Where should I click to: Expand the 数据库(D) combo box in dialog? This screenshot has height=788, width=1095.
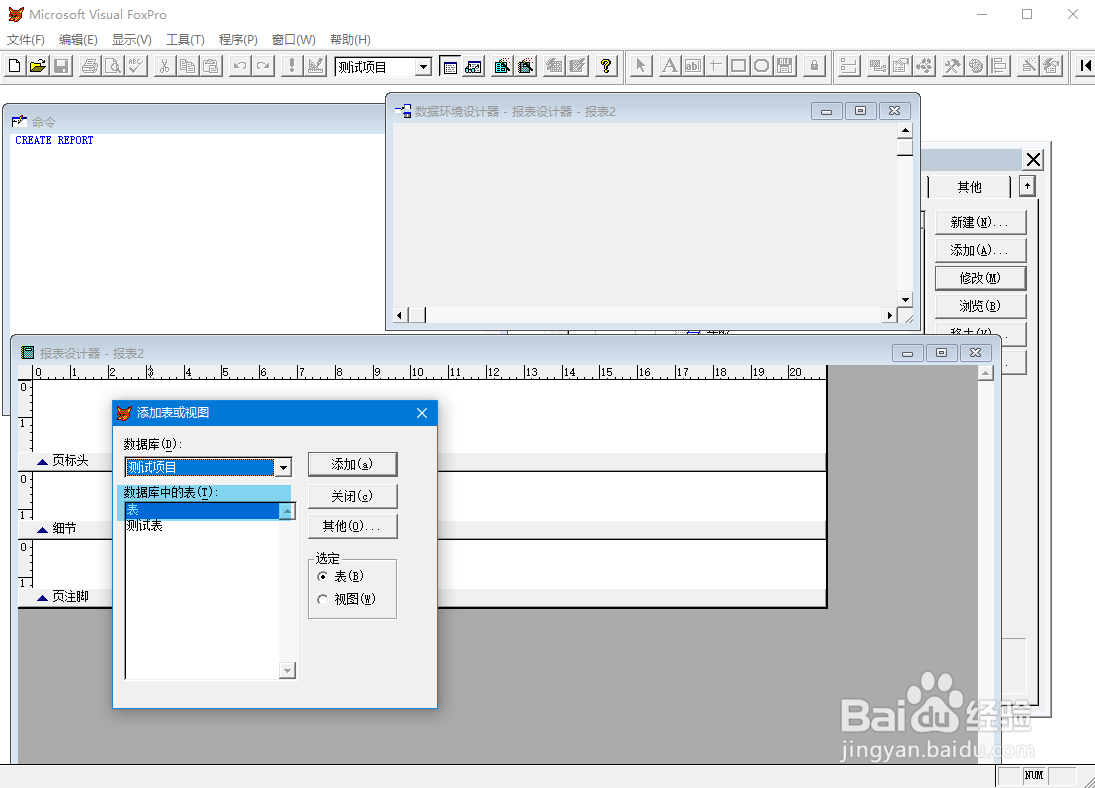[x=283, y=467]
